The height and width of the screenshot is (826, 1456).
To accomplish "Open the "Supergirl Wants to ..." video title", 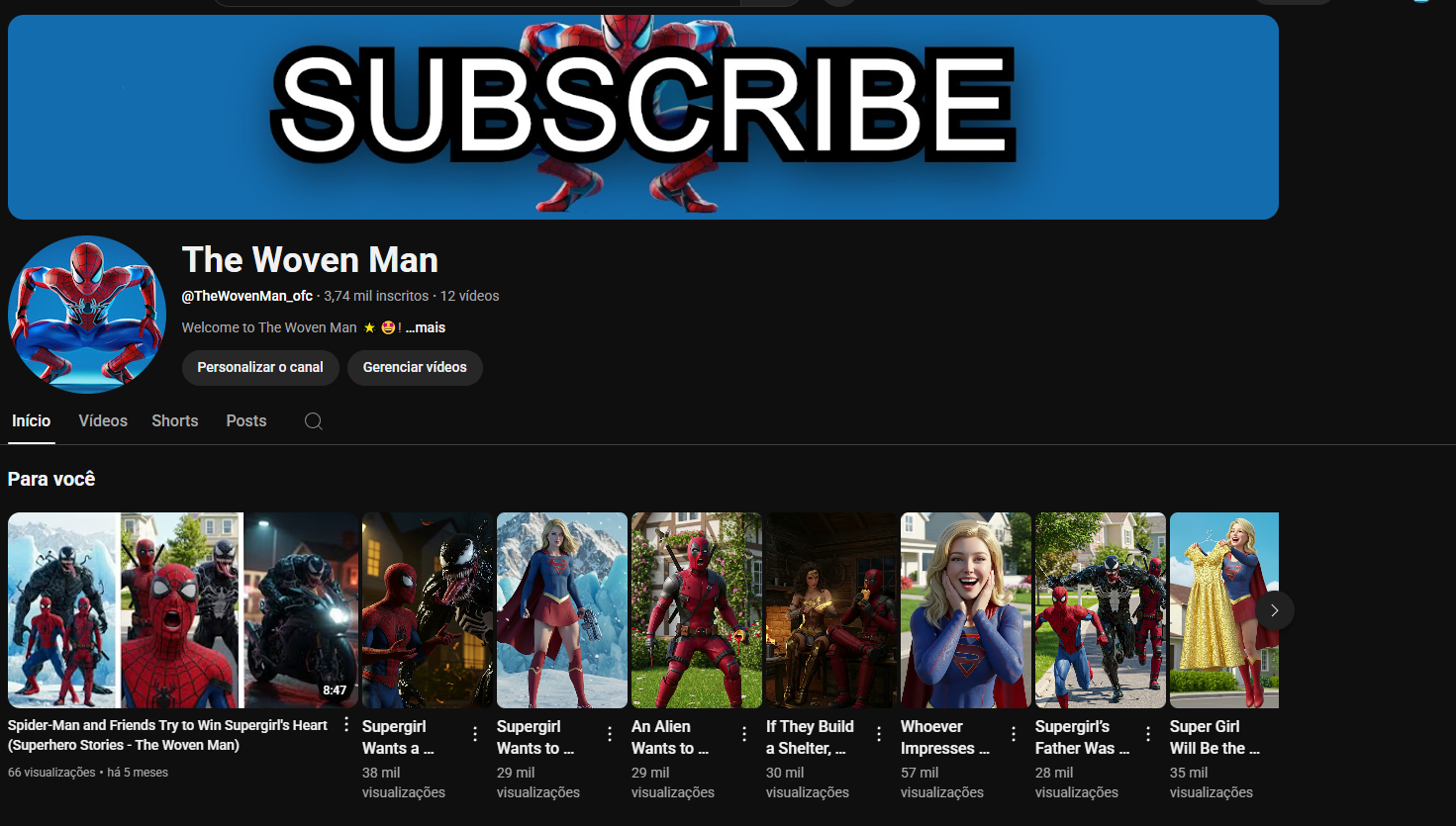I will tap(535, 737).
